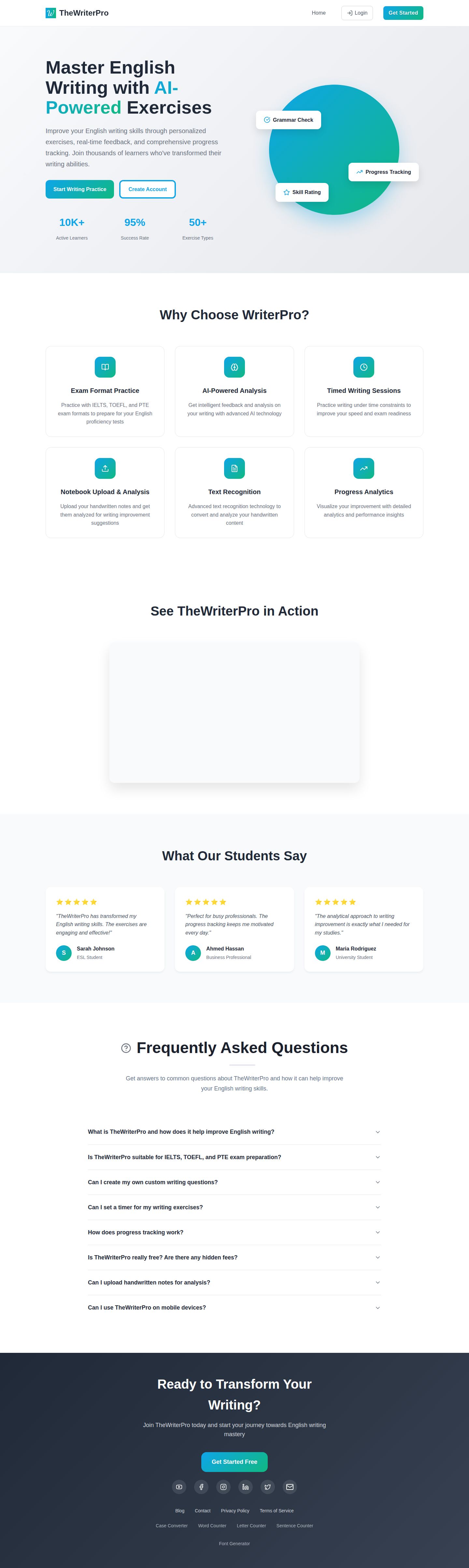Click the Notebook Upload & Analysis upload icon
This screenshot has width=469, height=1568.
[105, 468]
